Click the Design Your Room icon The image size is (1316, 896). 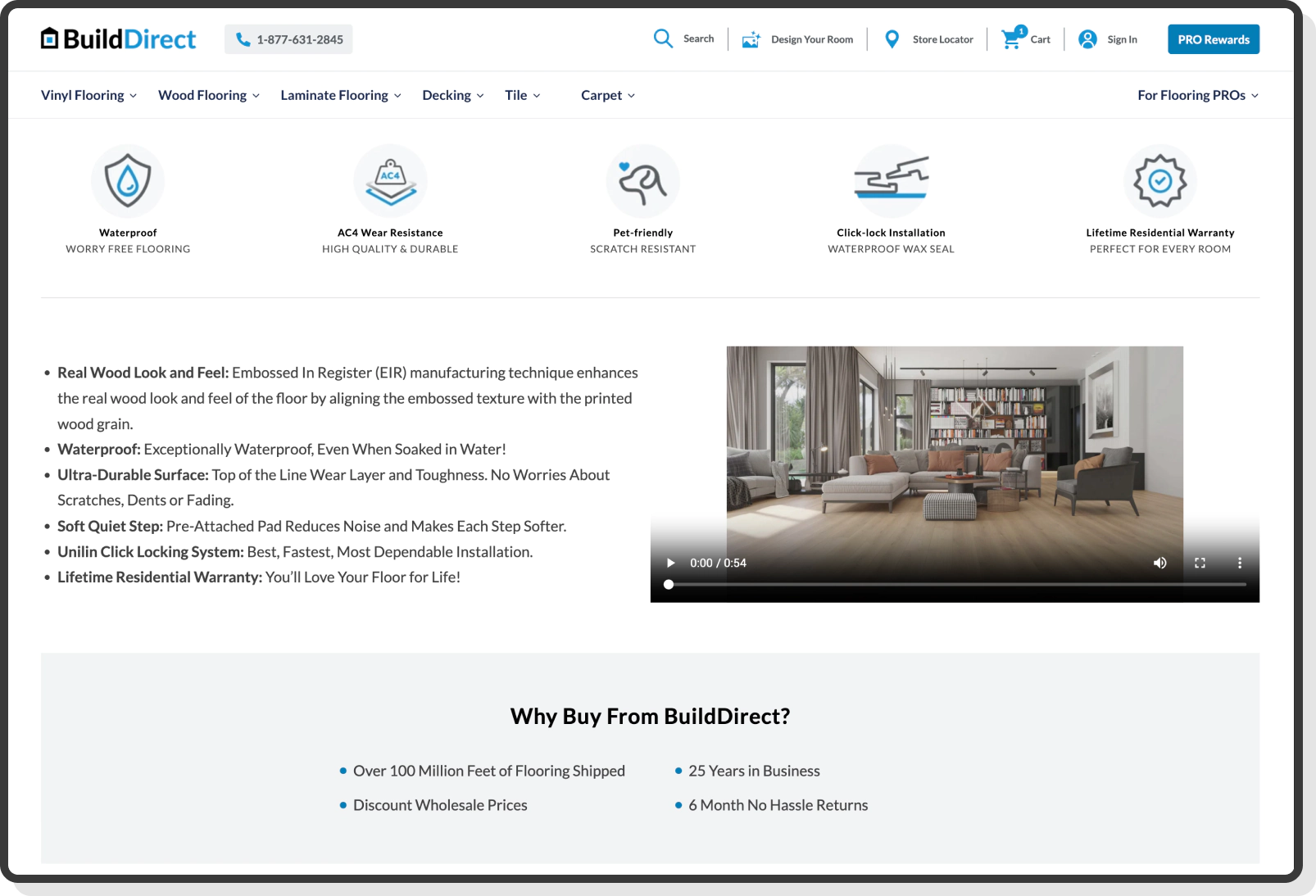[x=750, y=38]
